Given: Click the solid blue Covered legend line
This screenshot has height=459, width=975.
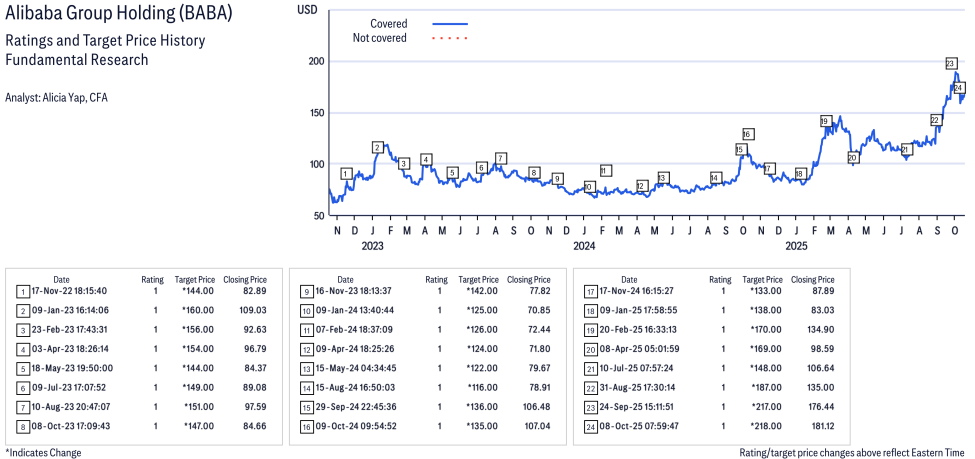Looking at the screenshot, I should tap(450, 23).
